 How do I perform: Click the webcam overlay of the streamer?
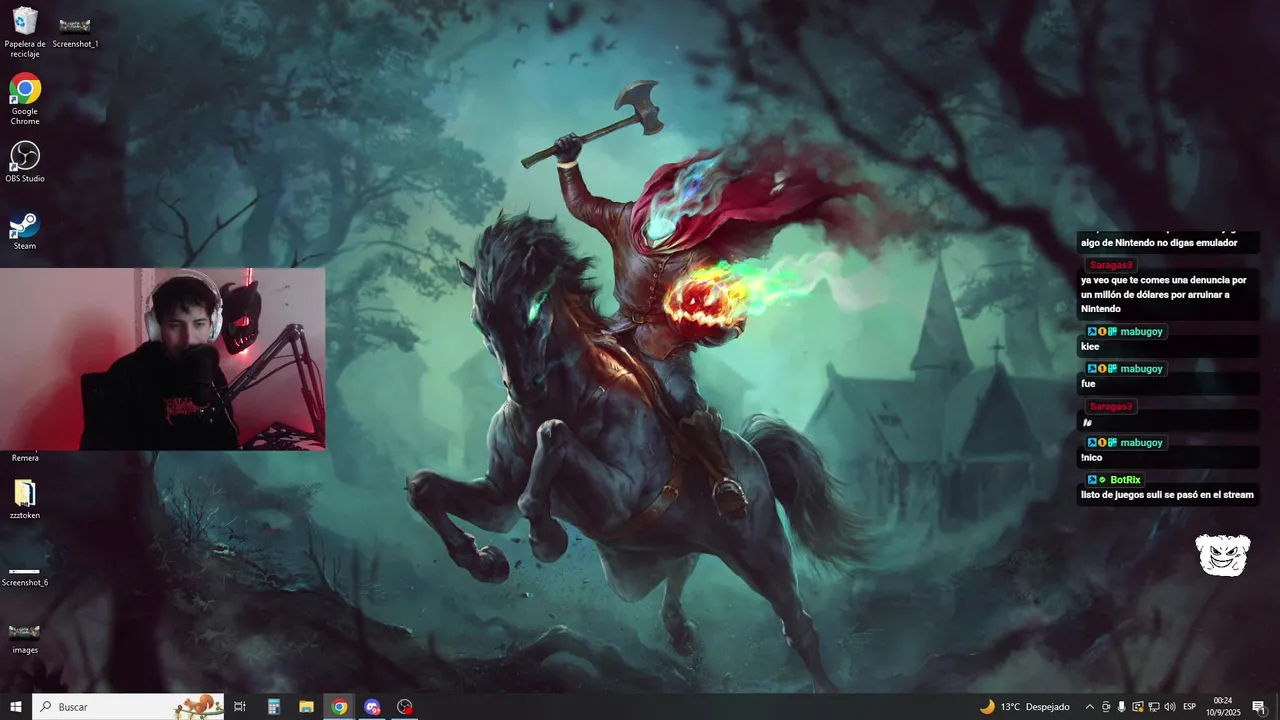(162, 359)
